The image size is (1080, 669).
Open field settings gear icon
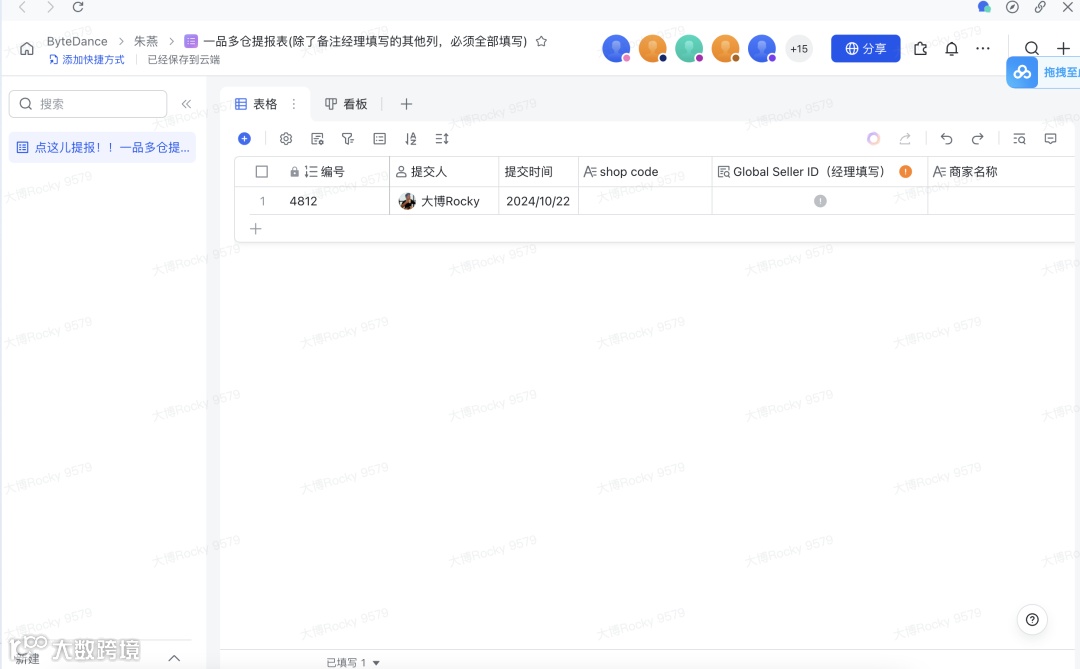tap(286, 138)
